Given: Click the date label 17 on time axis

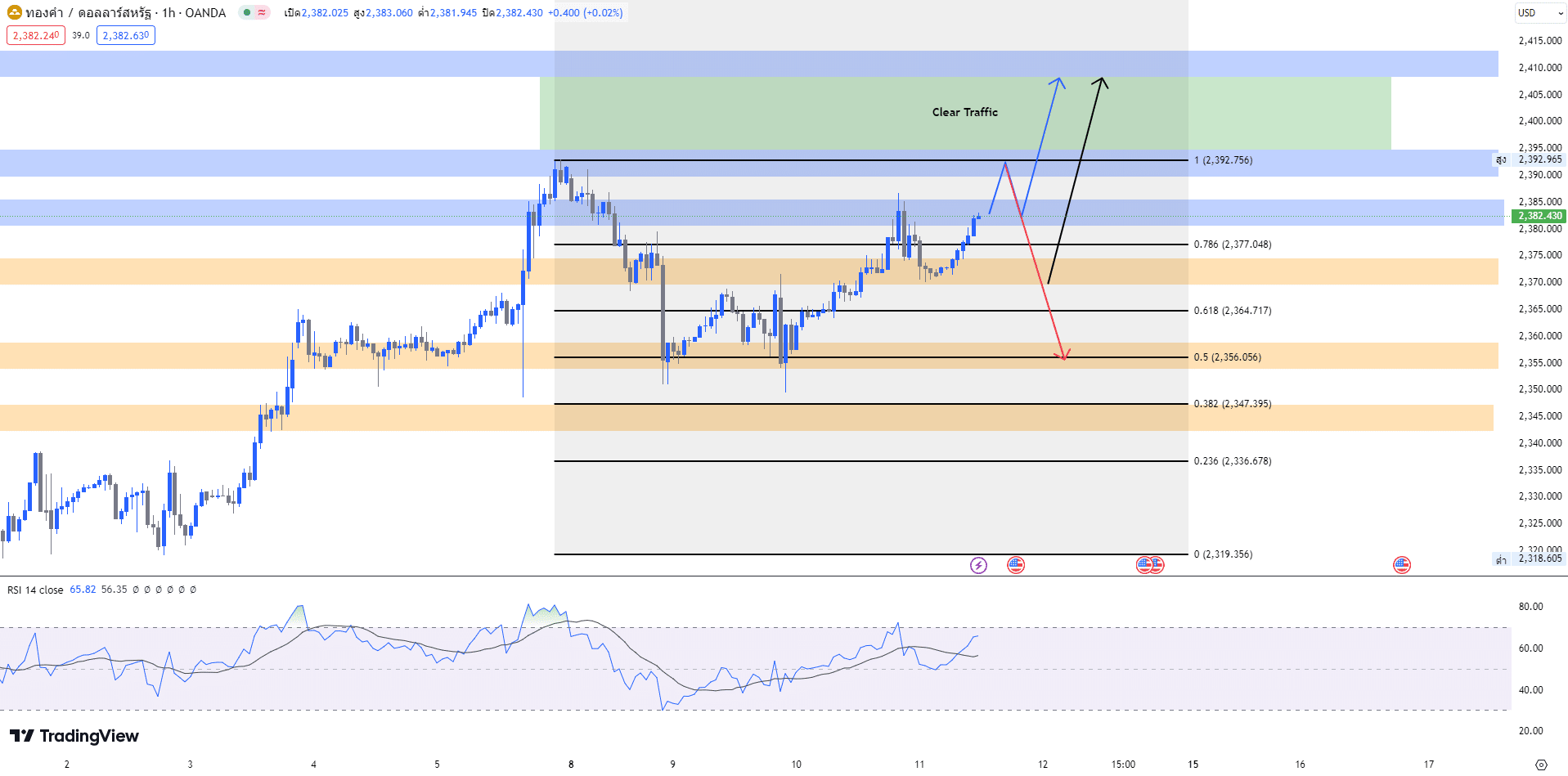Looking at the screenshot, I should pyautogui.click(x=1429, y=765).
